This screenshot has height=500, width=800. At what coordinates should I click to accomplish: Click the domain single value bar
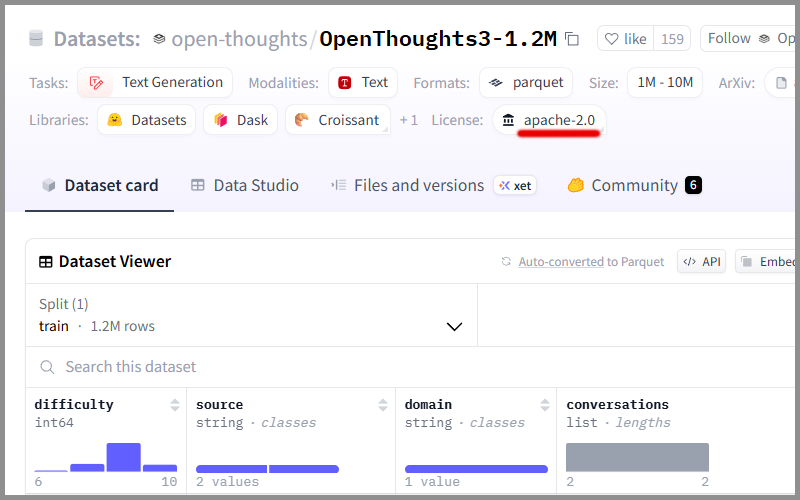(x=476, y=469)
